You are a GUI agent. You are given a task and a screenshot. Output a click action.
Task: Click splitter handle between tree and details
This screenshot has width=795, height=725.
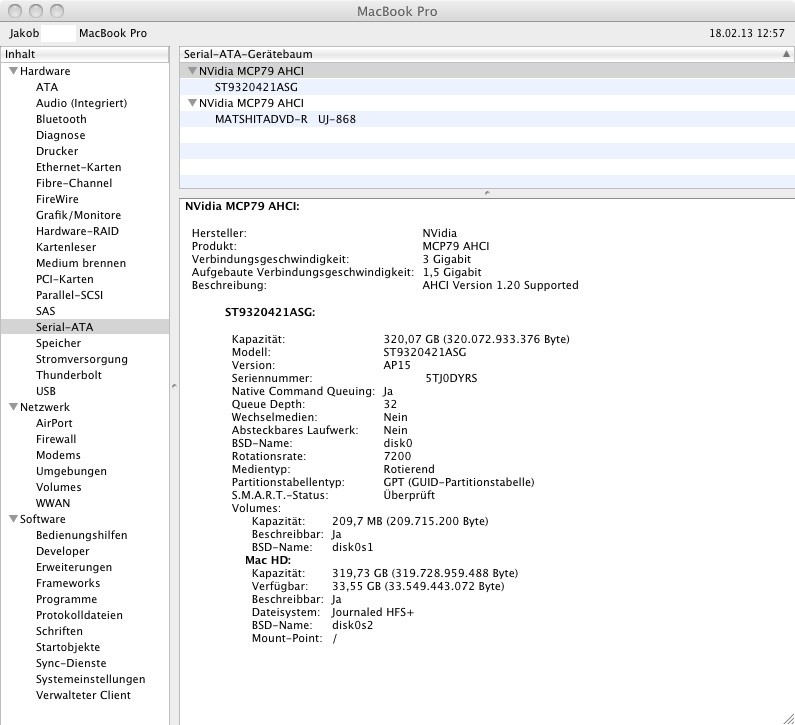[x=487, y=193]
